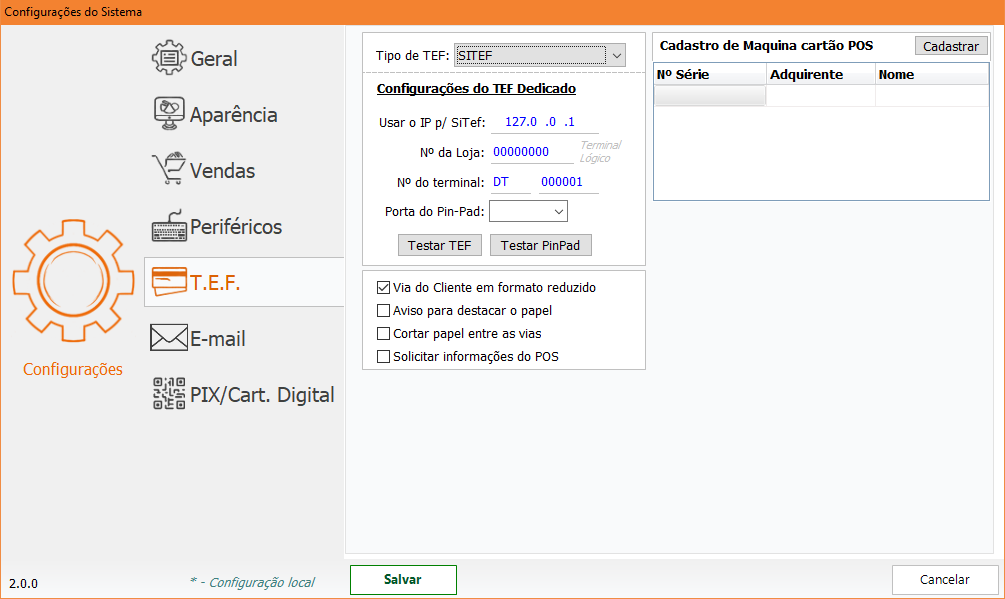Viewport: 1005px width, 599px height.
Task: Go to the Vendas section
Action: (222, 170)
